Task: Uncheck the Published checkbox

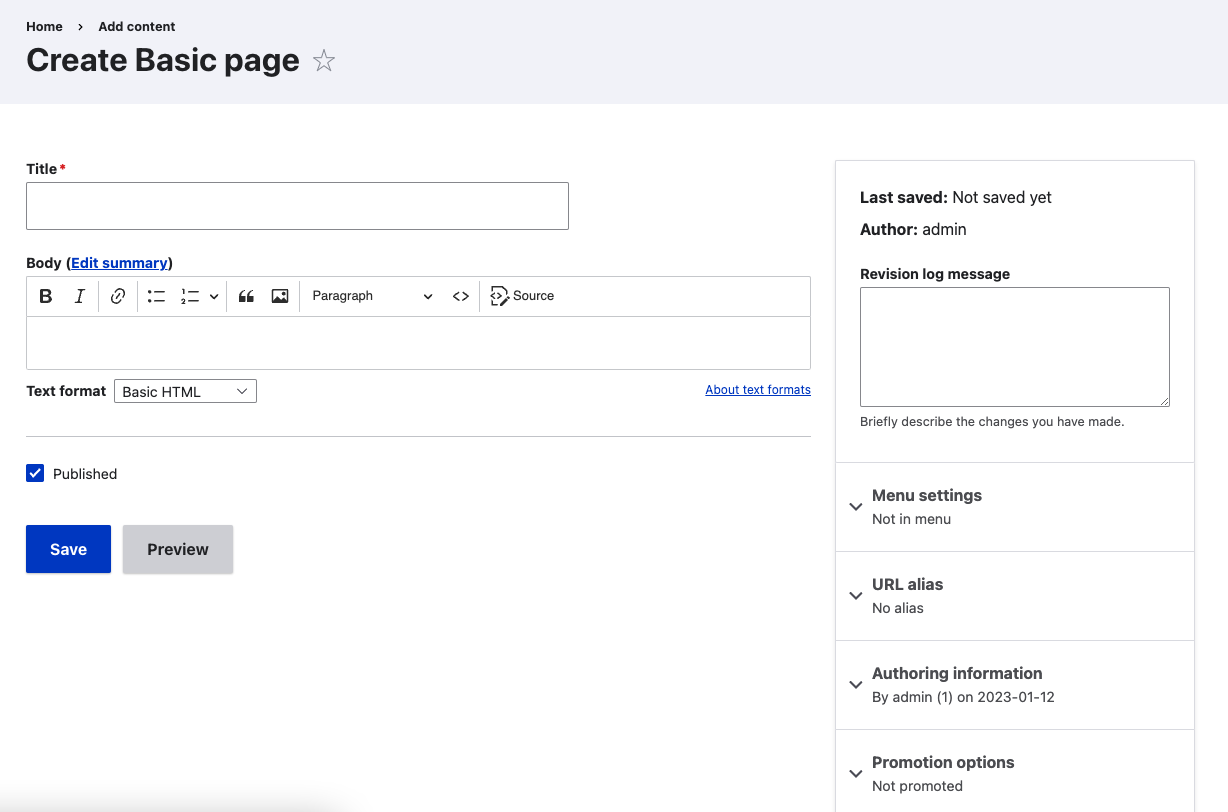Action: click(x=36, y=474)
